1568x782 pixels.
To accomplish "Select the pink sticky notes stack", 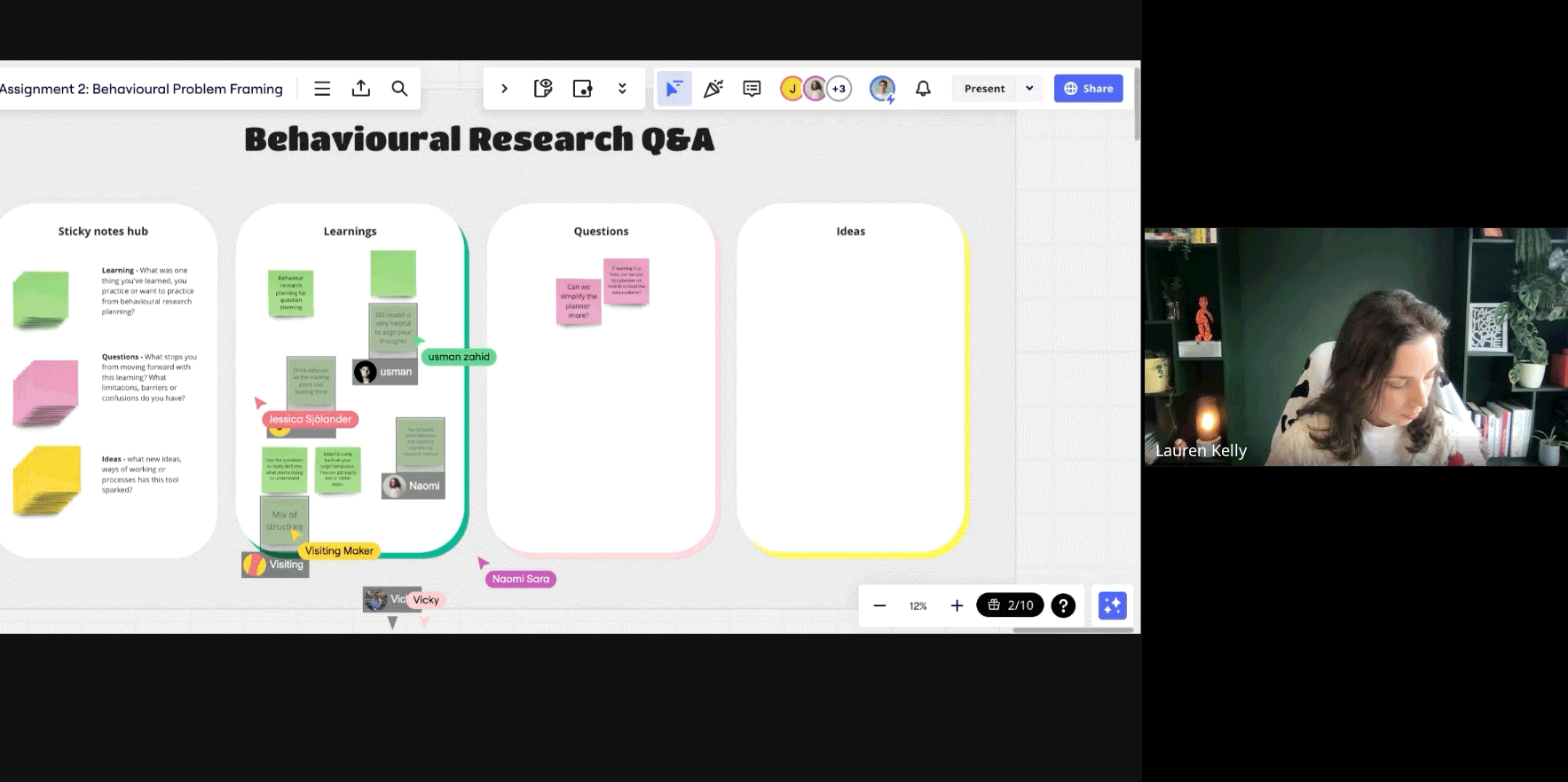I will click(x=45, y=393).
